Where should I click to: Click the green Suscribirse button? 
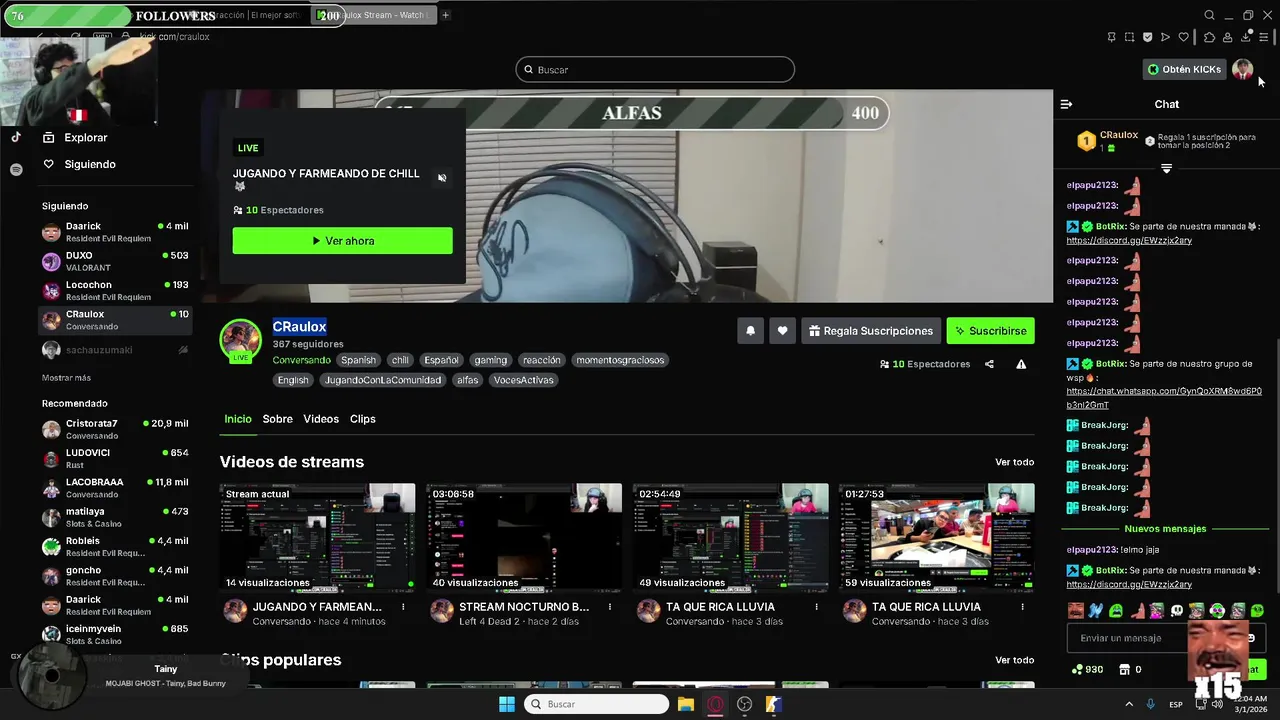[990, 331]
